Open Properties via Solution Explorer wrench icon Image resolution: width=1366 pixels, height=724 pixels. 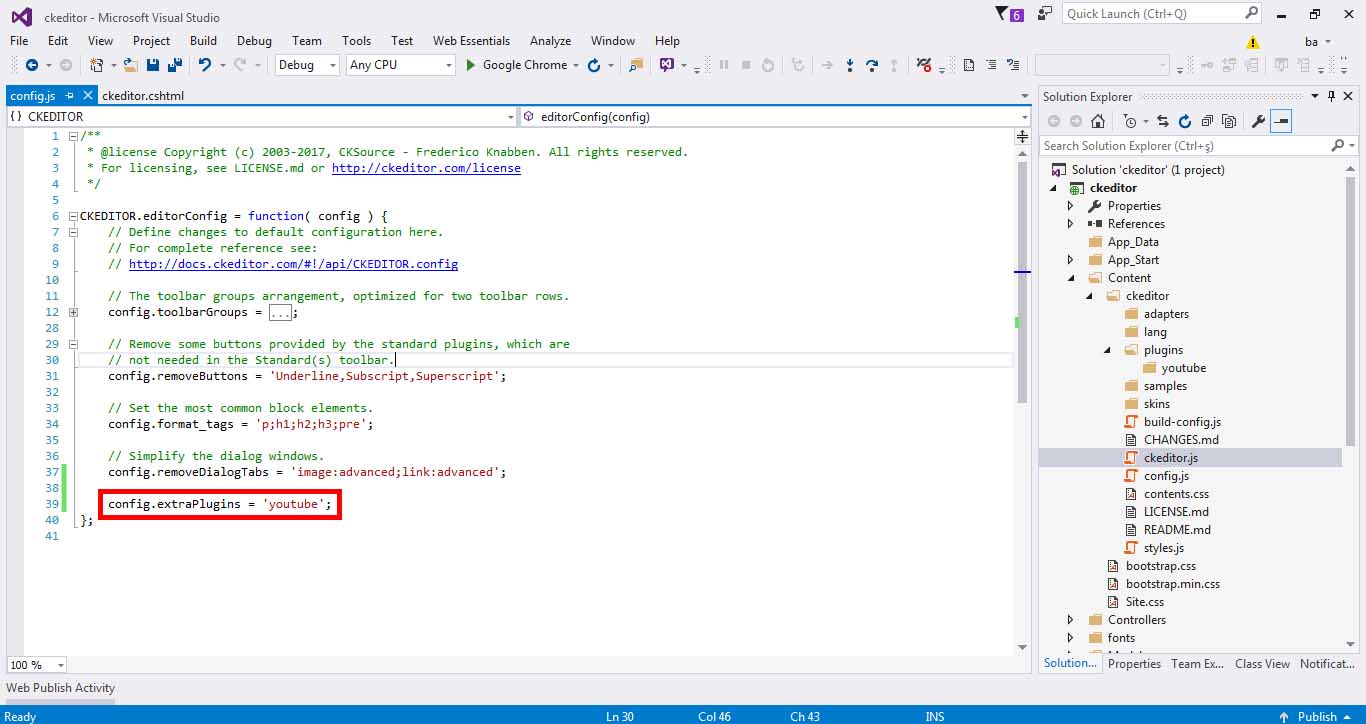(1258, 121)
